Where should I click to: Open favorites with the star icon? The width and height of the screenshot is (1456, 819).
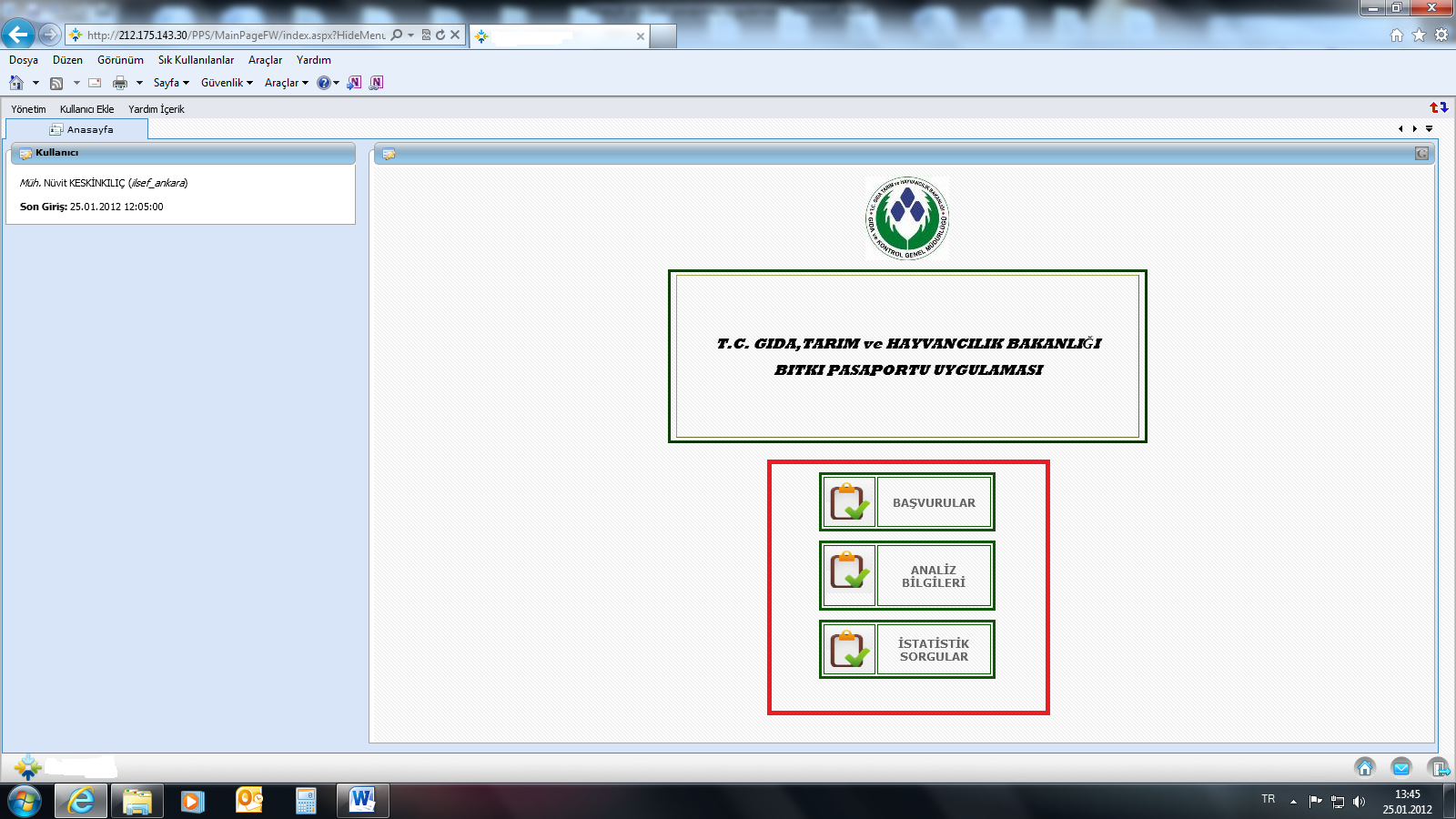(x=1419, y=35)
